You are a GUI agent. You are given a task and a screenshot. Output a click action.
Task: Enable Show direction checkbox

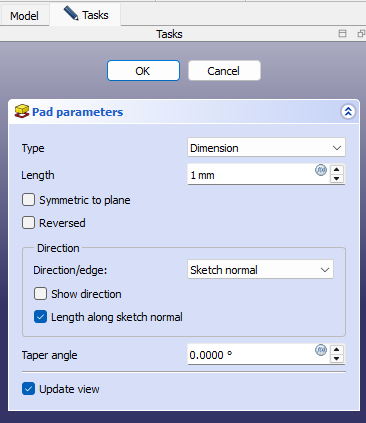pos(40,294)
